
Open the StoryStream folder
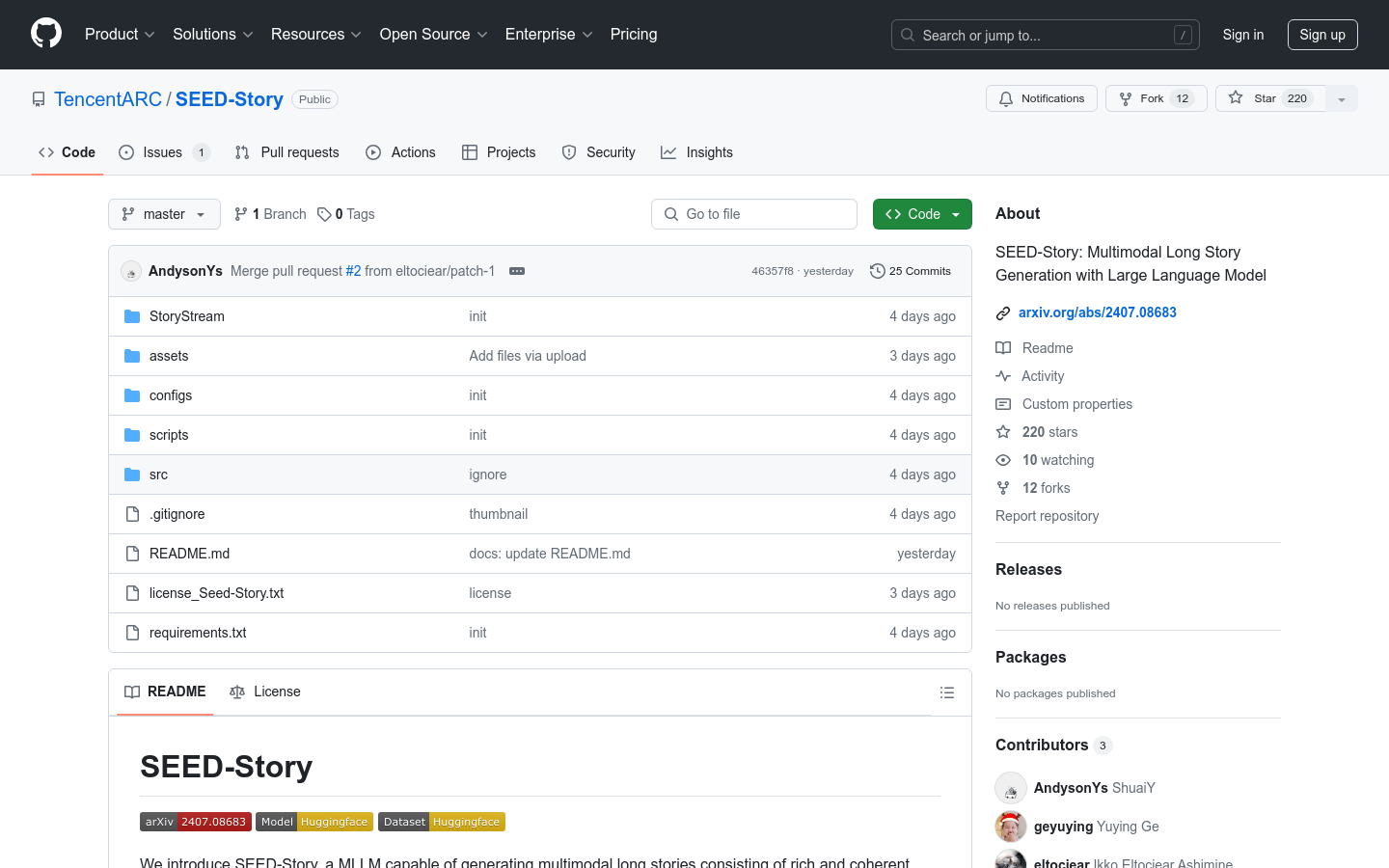coord(187,316)
